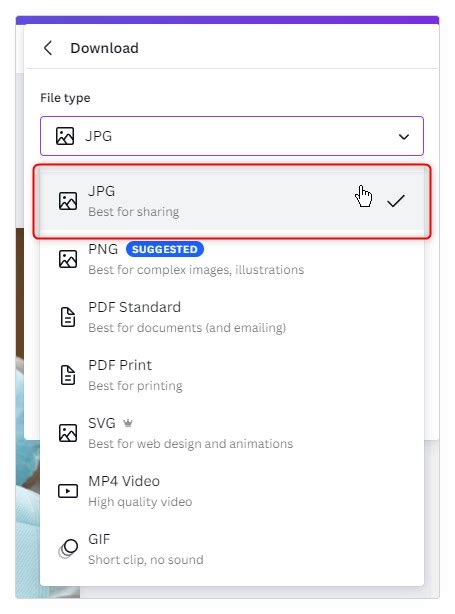Go back using the arrow beside Download
455x614 pixels.
pos(48,48)
